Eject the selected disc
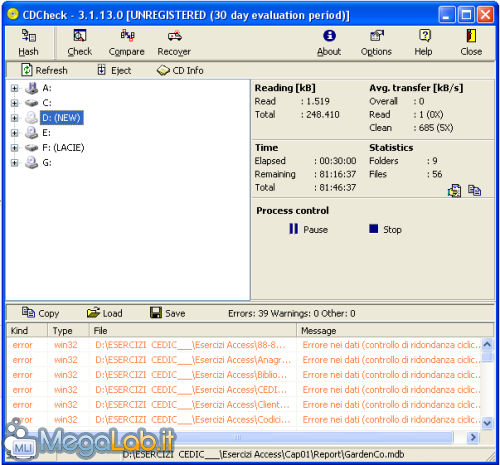The image size is (500, 465). point(114,70)
